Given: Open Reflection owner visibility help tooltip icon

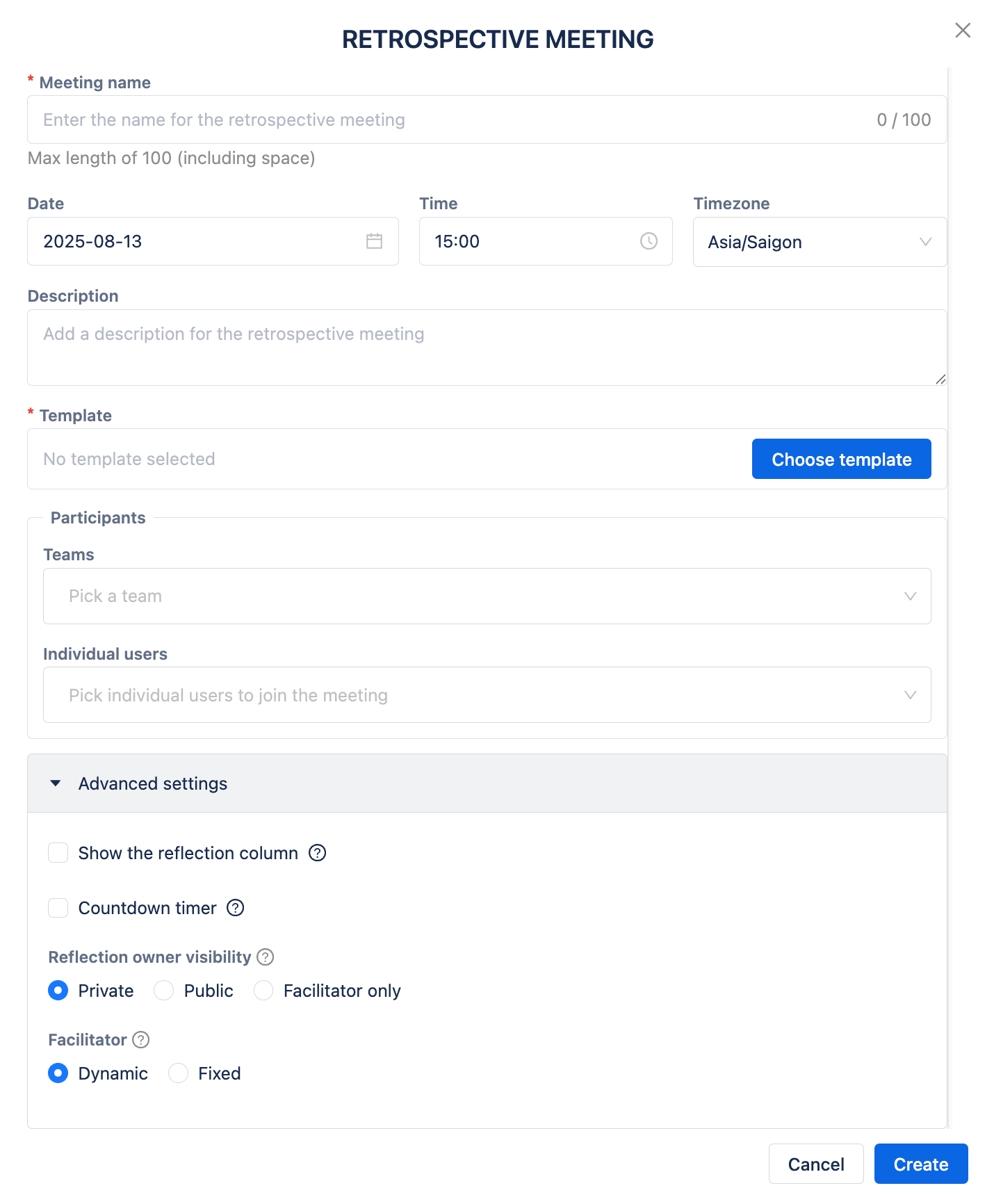Looking at the screenshot, I should [x=265, y=957].
